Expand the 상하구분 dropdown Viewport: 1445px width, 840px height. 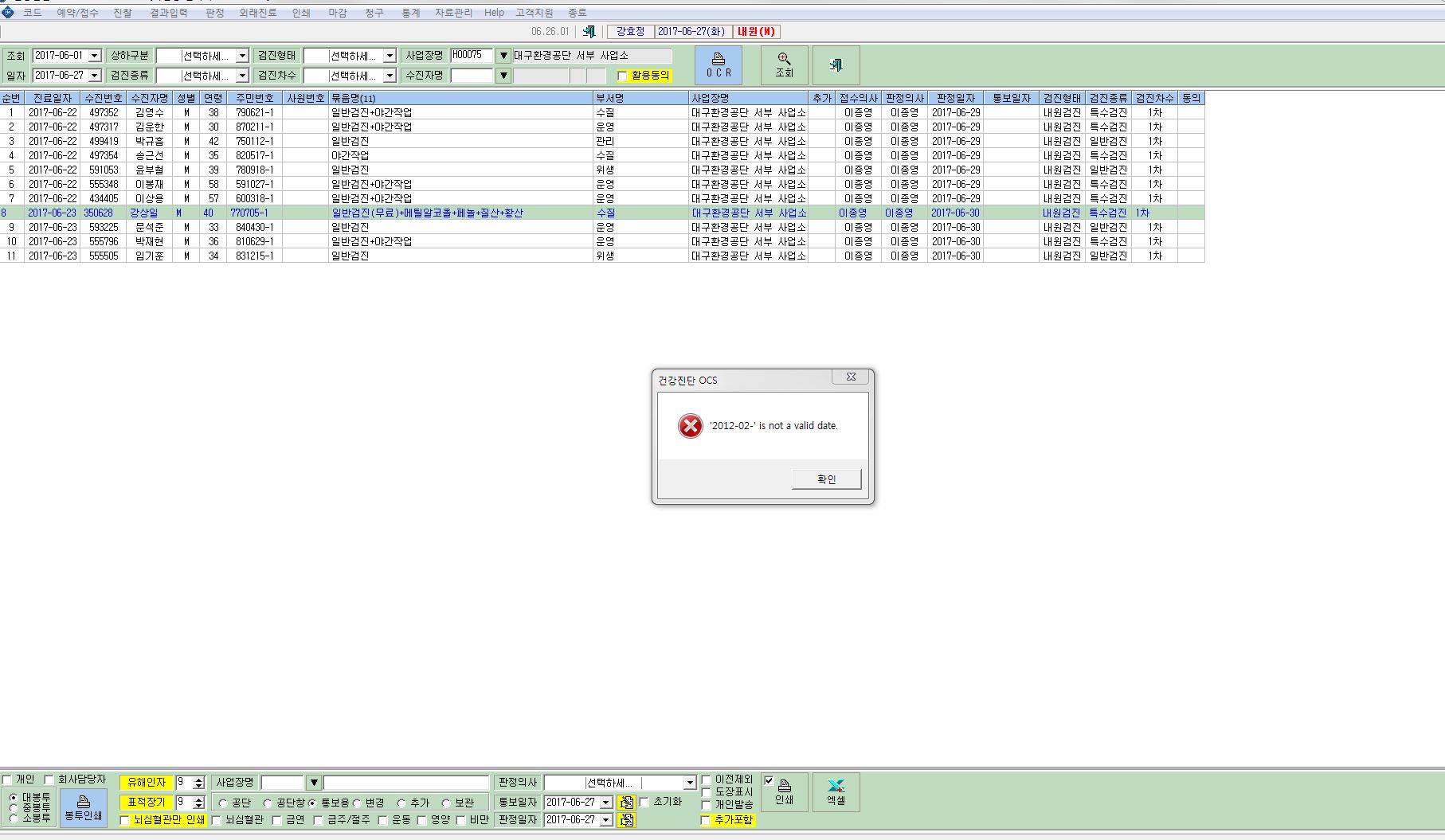[x=242, y=56]
